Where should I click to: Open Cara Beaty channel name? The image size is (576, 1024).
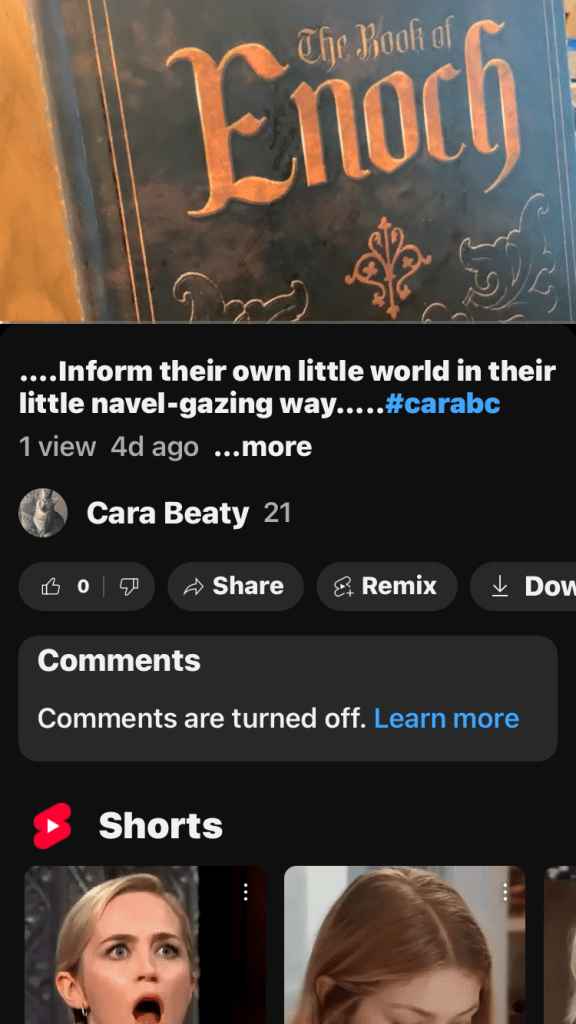coord(168,513)
